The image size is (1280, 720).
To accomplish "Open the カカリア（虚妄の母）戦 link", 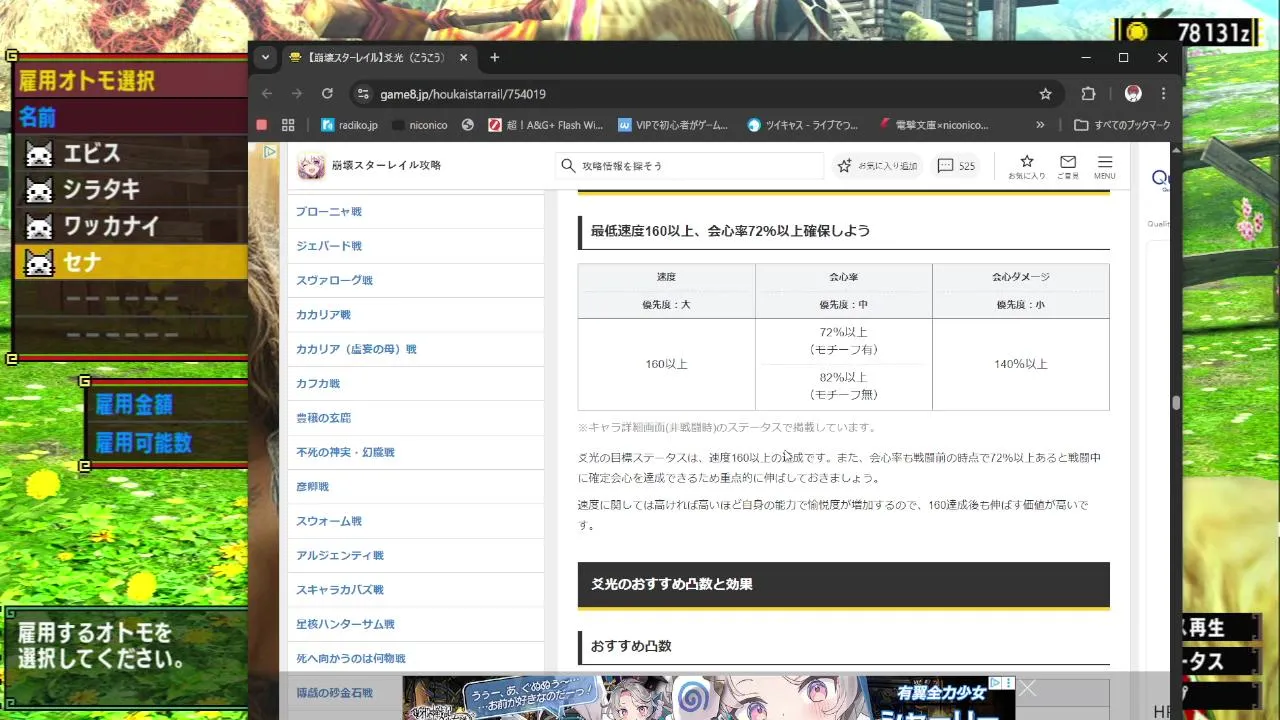I will click(356, 349).
